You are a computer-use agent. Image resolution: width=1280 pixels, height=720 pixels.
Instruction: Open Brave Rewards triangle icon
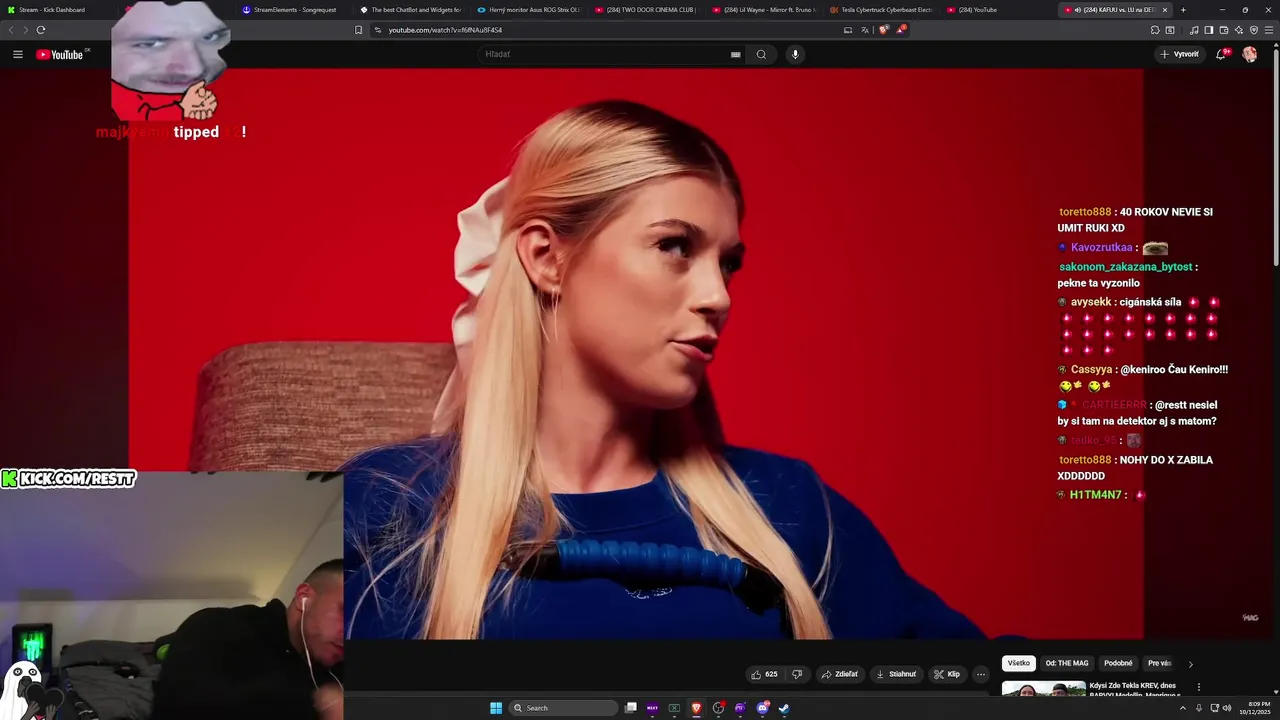pyautogui.click(x=901, y=30)
